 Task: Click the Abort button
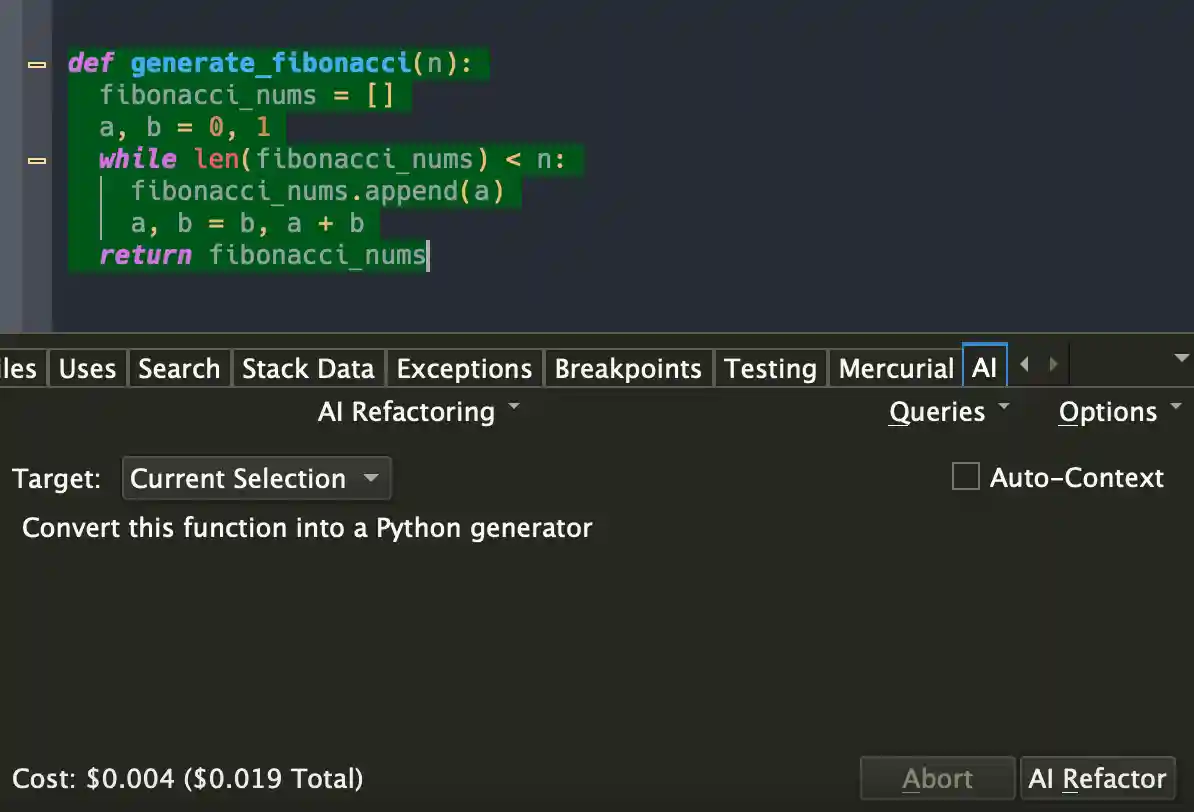click(937, 778)
